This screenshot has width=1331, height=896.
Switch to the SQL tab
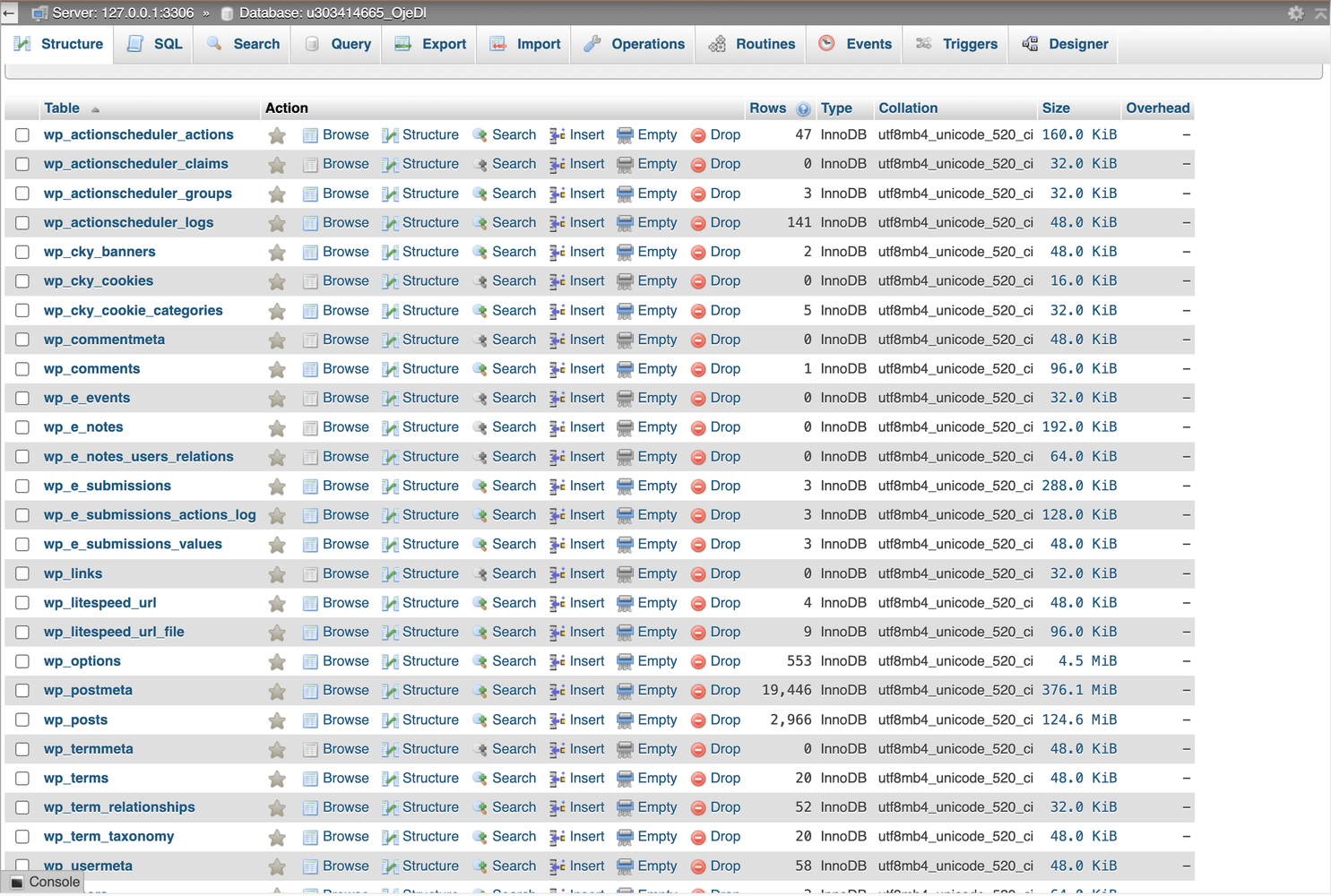point(155,44)
